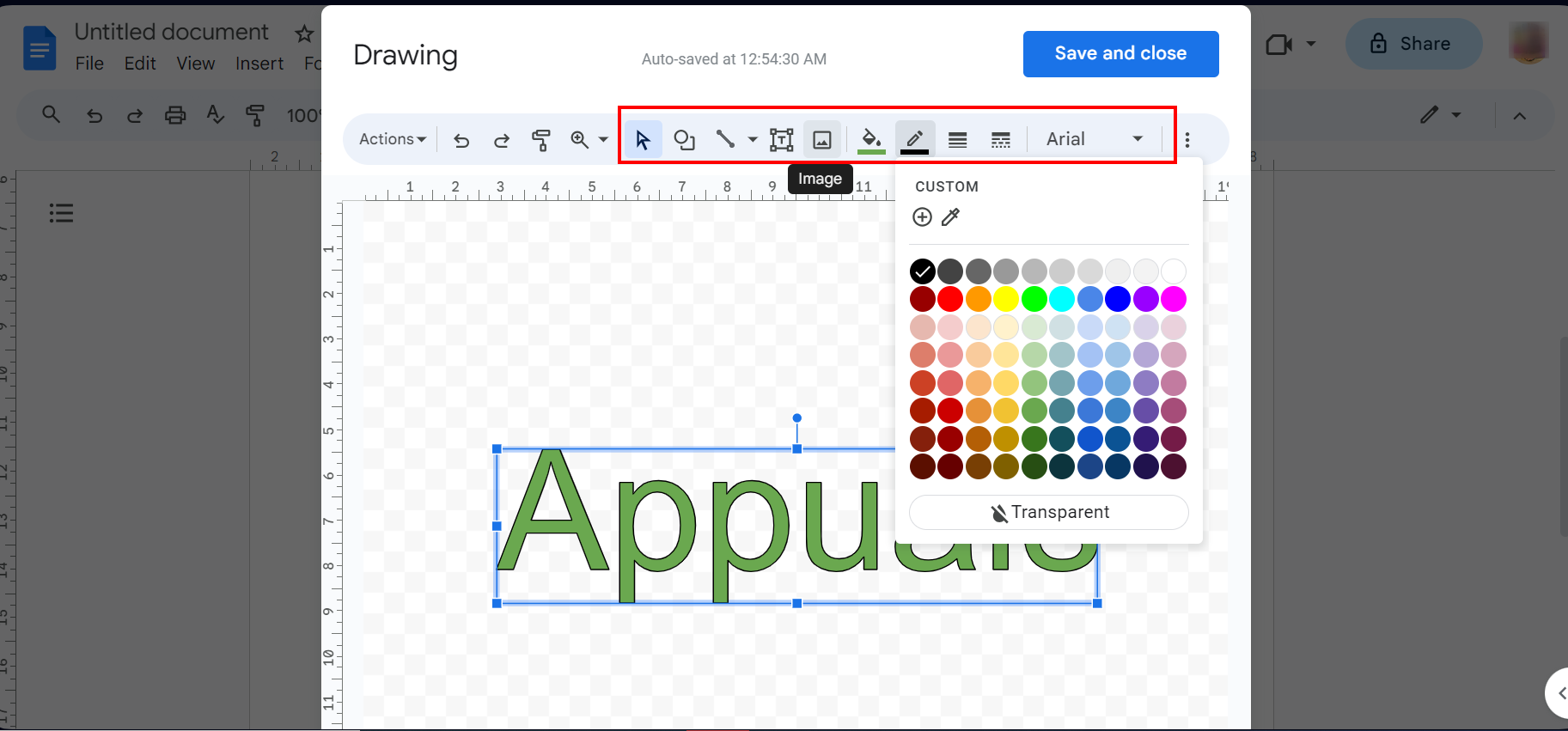Star the Untitled document
The width and height of the screenshot is (1568, 731).
304,34
